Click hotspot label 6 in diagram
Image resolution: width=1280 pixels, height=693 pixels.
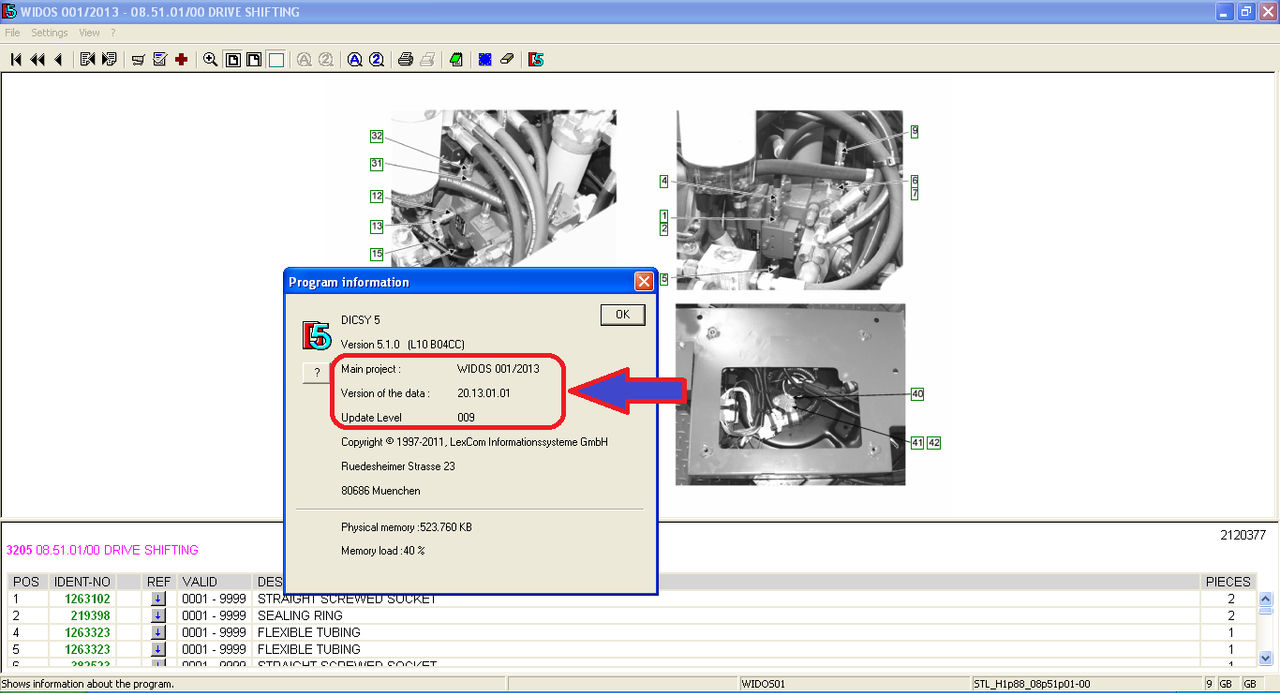914,180
